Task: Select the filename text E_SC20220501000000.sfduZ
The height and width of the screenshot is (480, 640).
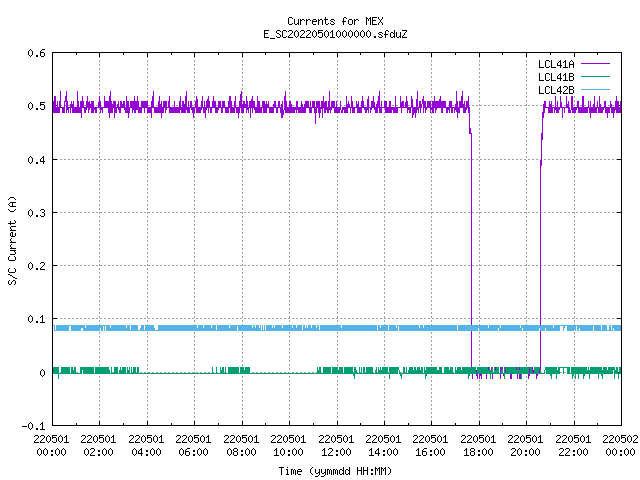Action: click(x=335, y=34)
